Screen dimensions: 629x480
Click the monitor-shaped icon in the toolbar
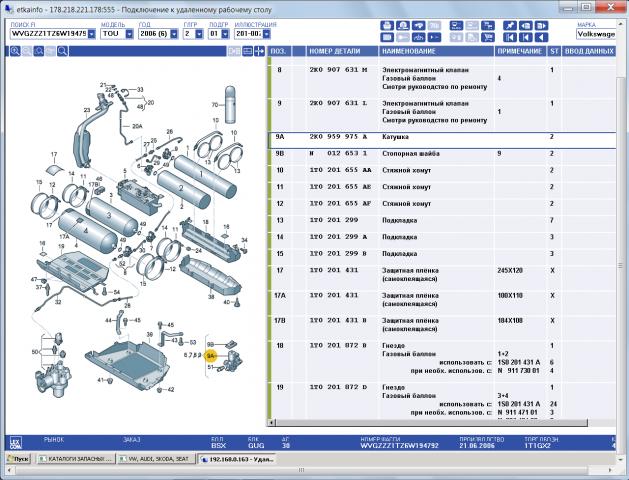coord(457,26)
